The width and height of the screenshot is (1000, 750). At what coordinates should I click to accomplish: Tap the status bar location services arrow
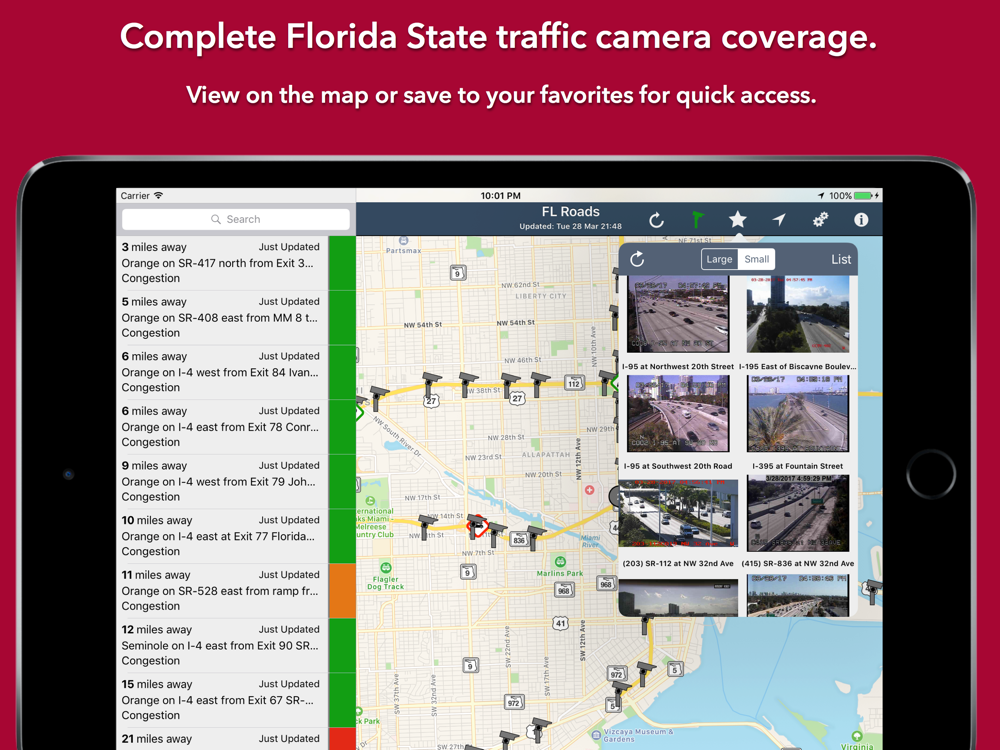821,195
